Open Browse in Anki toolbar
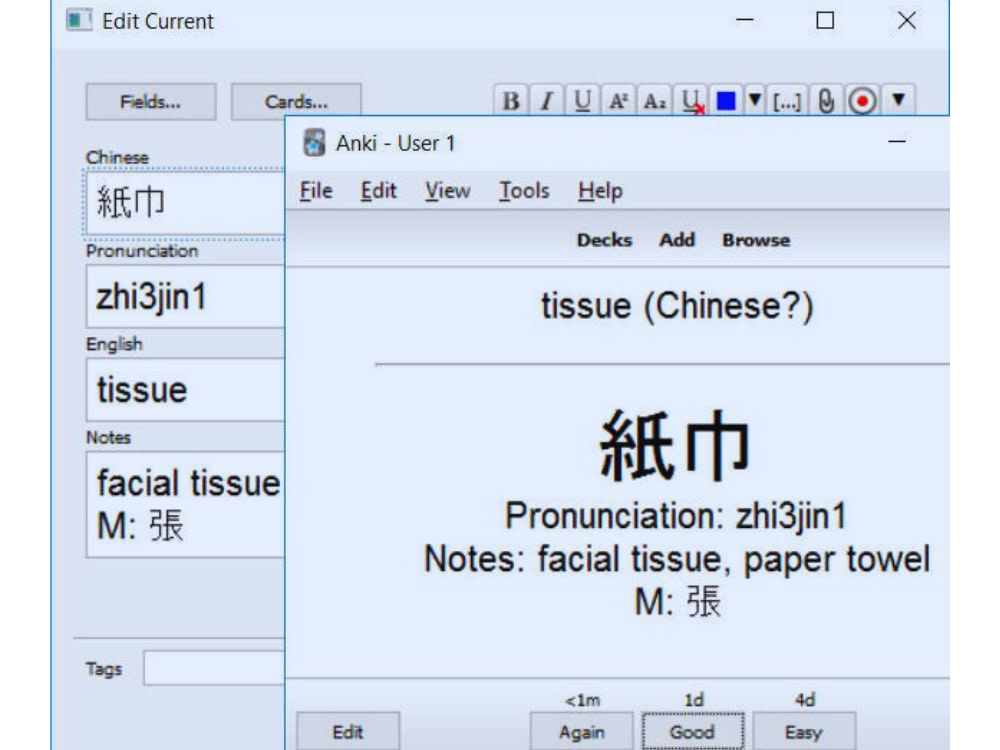The image size is (1000, 750). [x=756, y=240]
